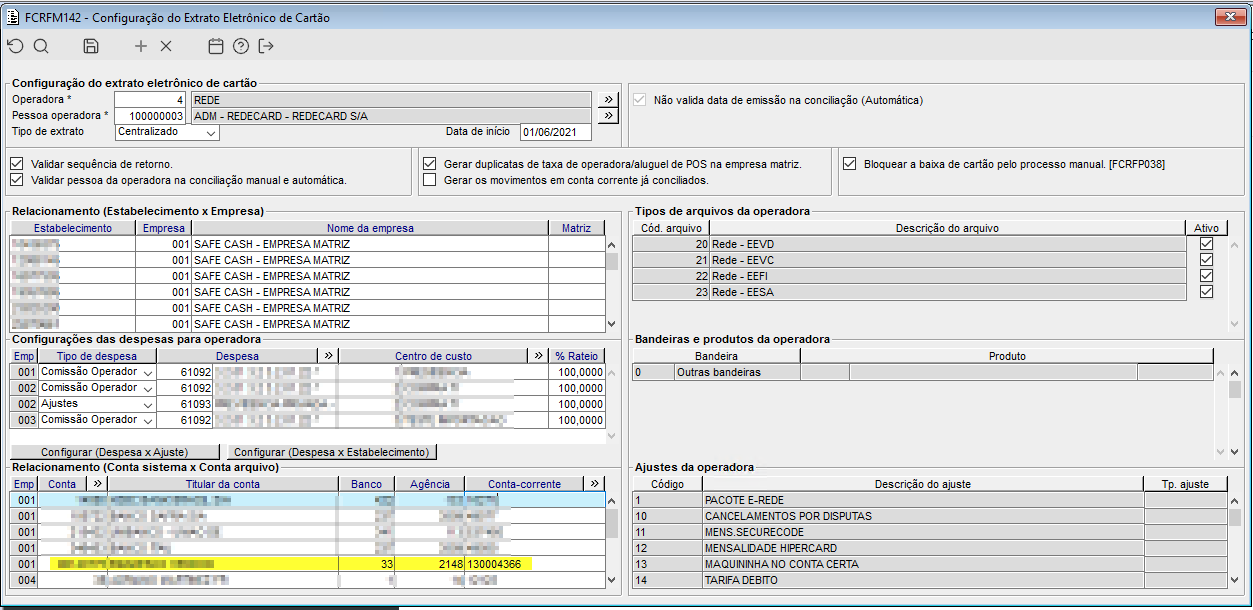Viewport: 1253px width, 610px height.
Task: Click the undo/refresh icon in the toolbar
Action: 15,46
